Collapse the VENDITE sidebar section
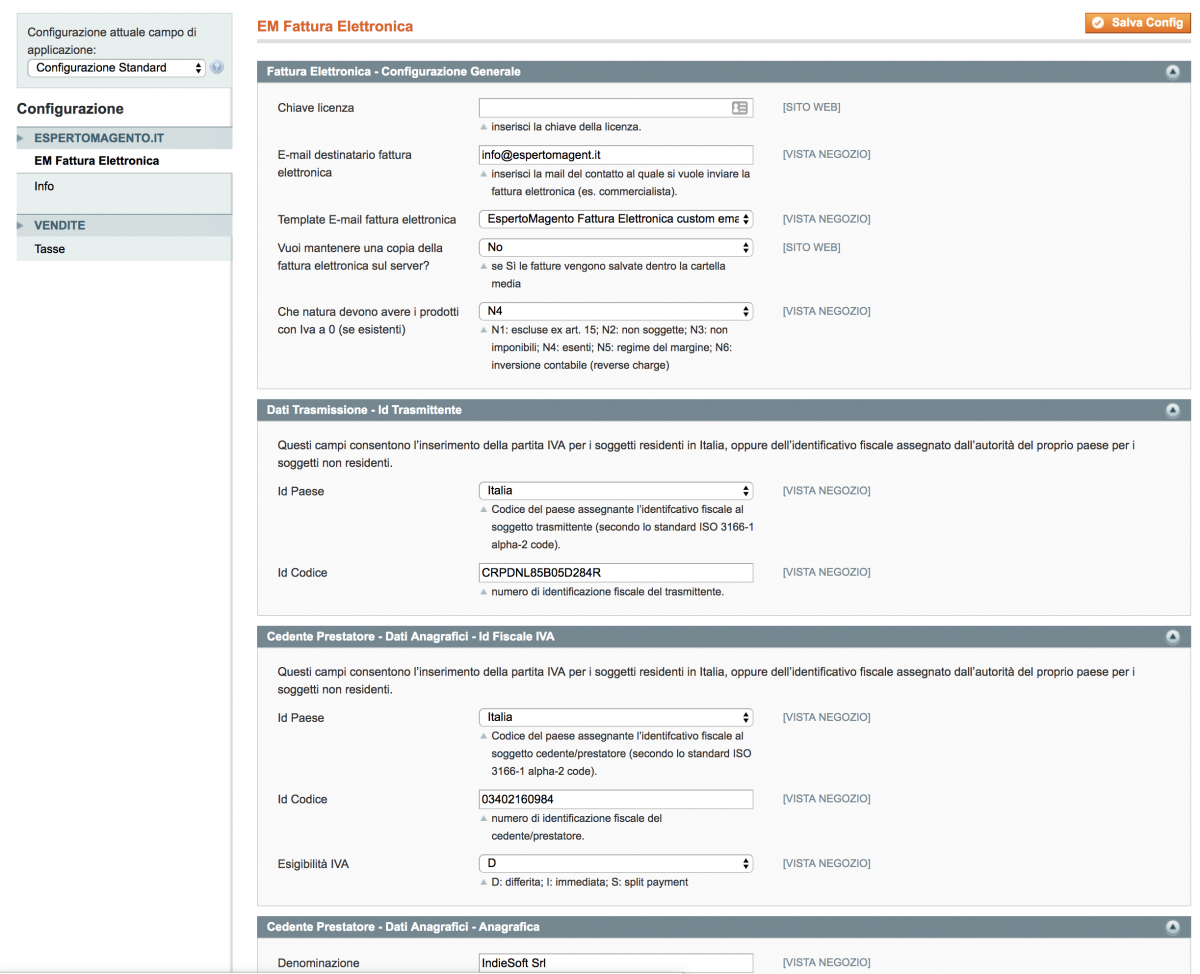1200x974 pixels. (124, 225)
